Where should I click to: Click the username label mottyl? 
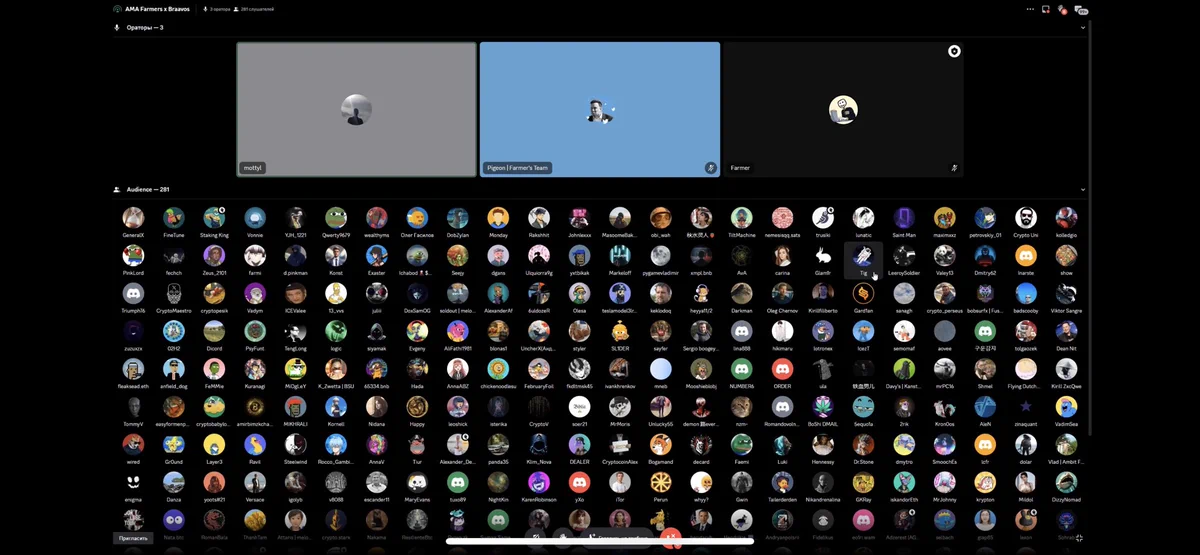pyautogui.click(x=252, y=168)
